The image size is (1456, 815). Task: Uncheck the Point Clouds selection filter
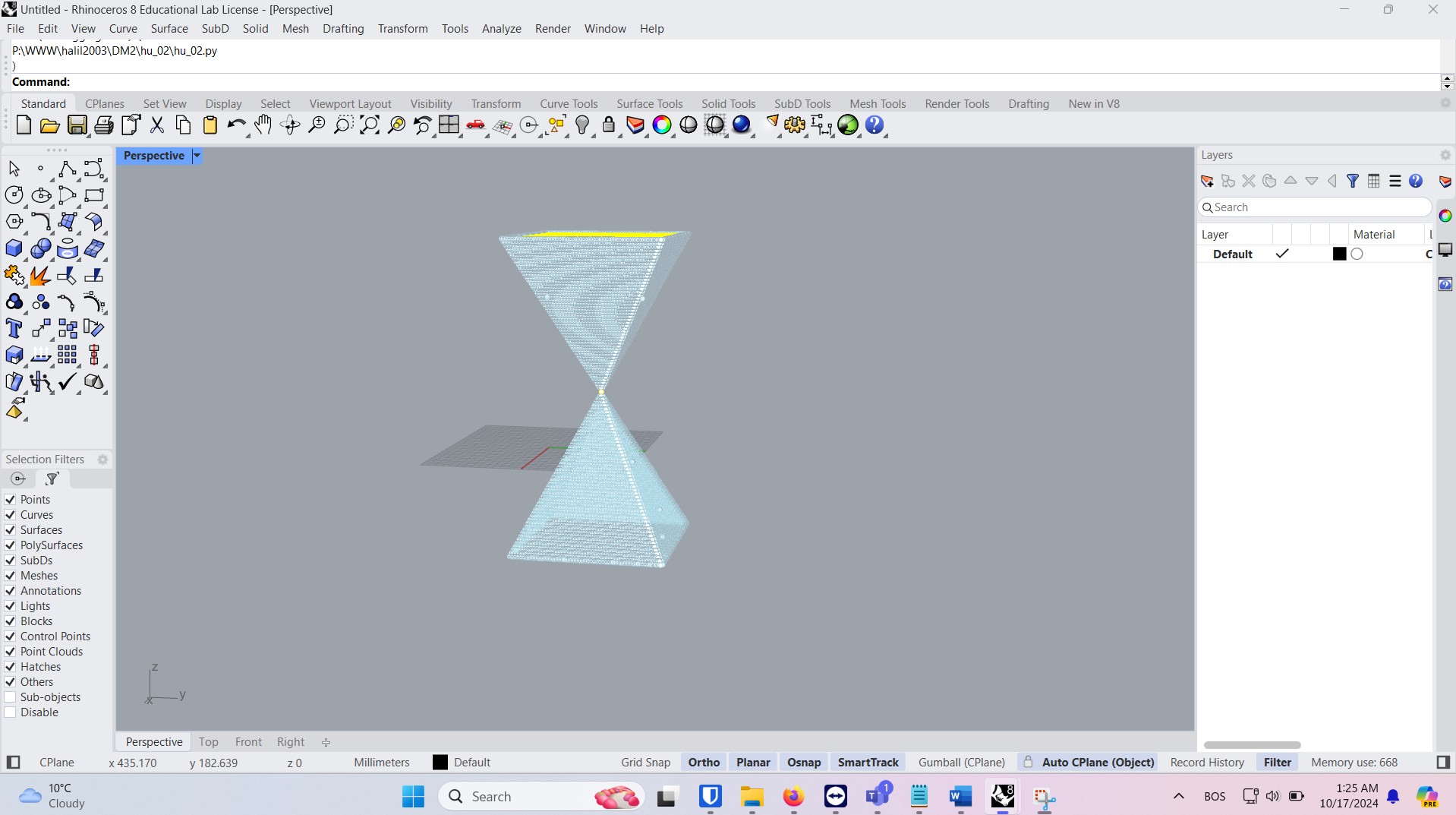tap(10, 651)
